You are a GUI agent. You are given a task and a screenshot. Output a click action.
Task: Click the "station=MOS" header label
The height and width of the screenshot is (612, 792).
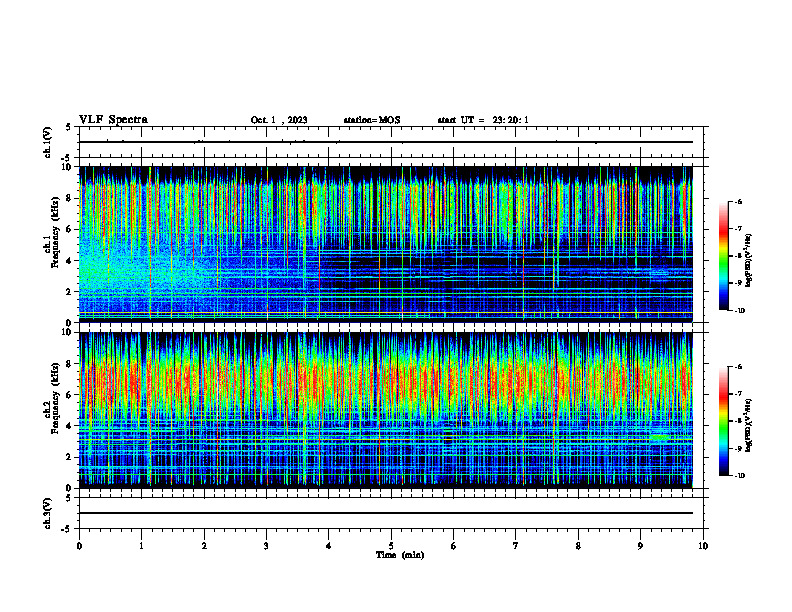372,120
